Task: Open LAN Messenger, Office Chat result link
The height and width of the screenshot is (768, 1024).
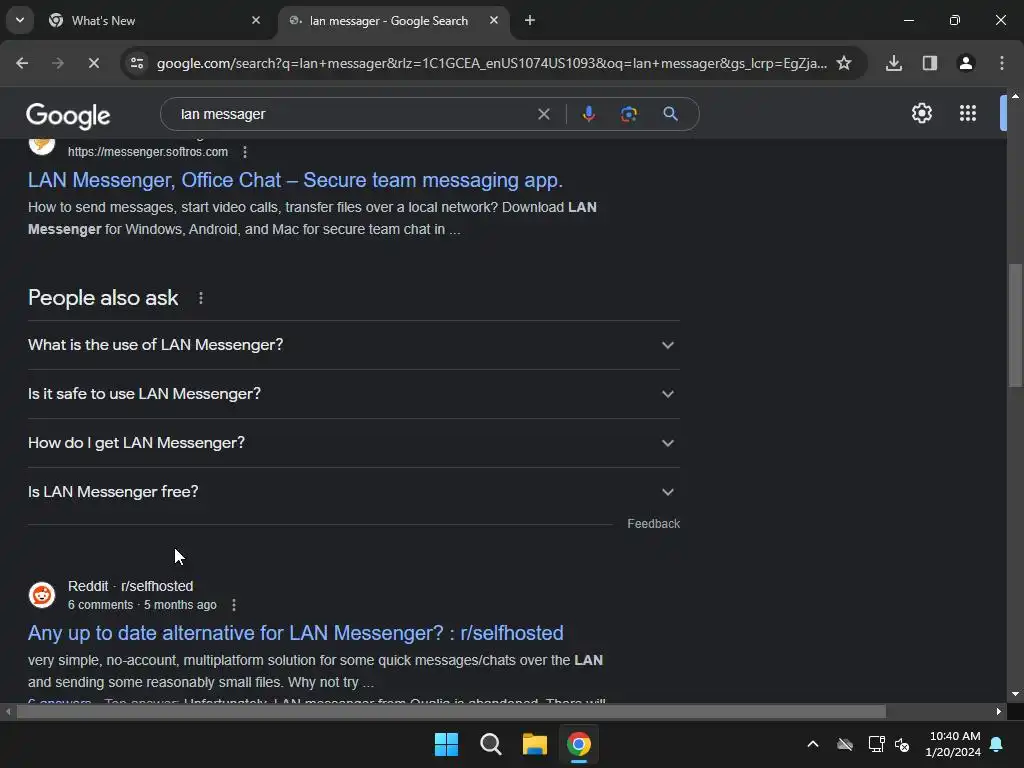Action: 295,180
